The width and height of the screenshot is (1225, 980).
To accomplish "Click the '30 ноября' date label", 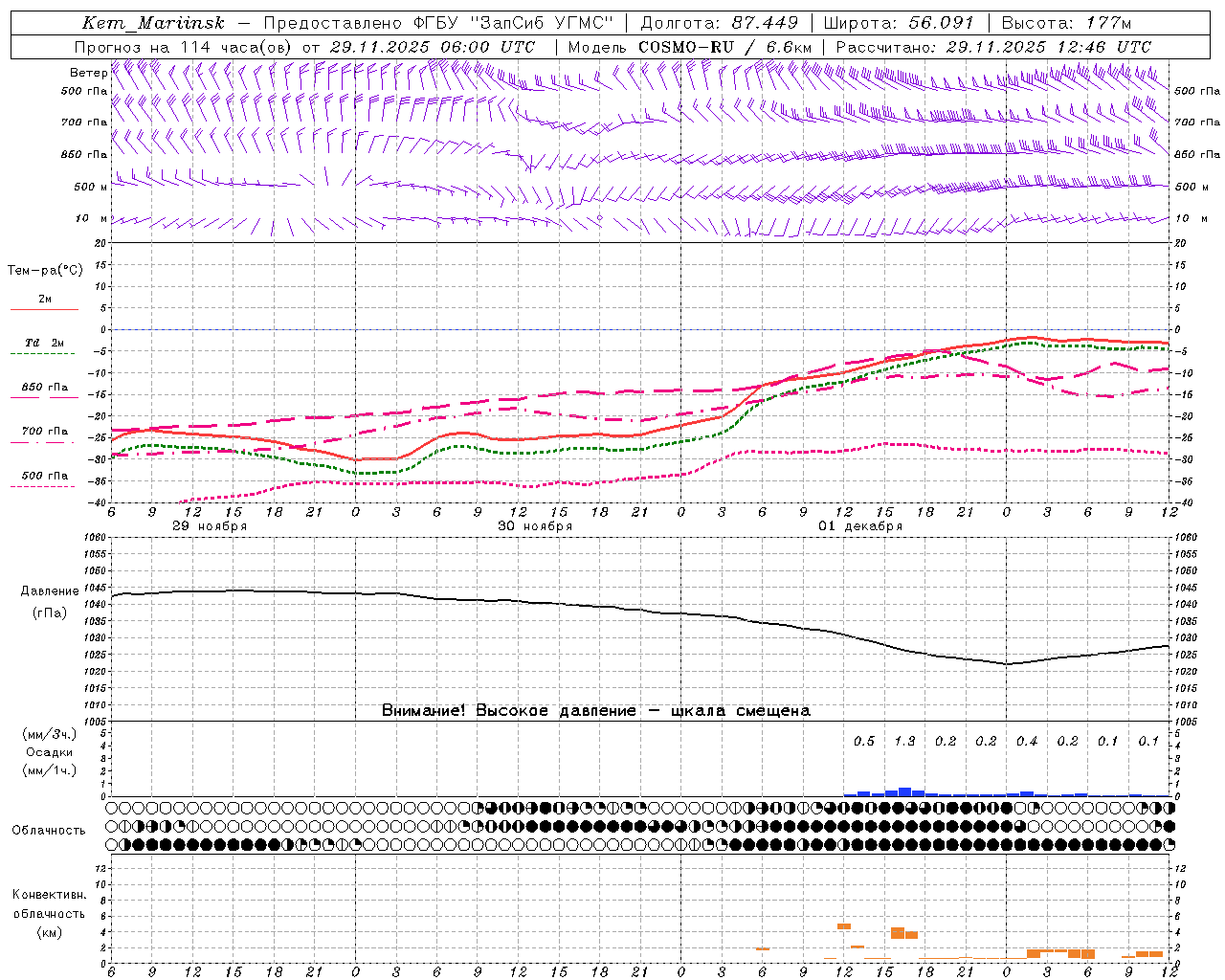I will (535, 526).
